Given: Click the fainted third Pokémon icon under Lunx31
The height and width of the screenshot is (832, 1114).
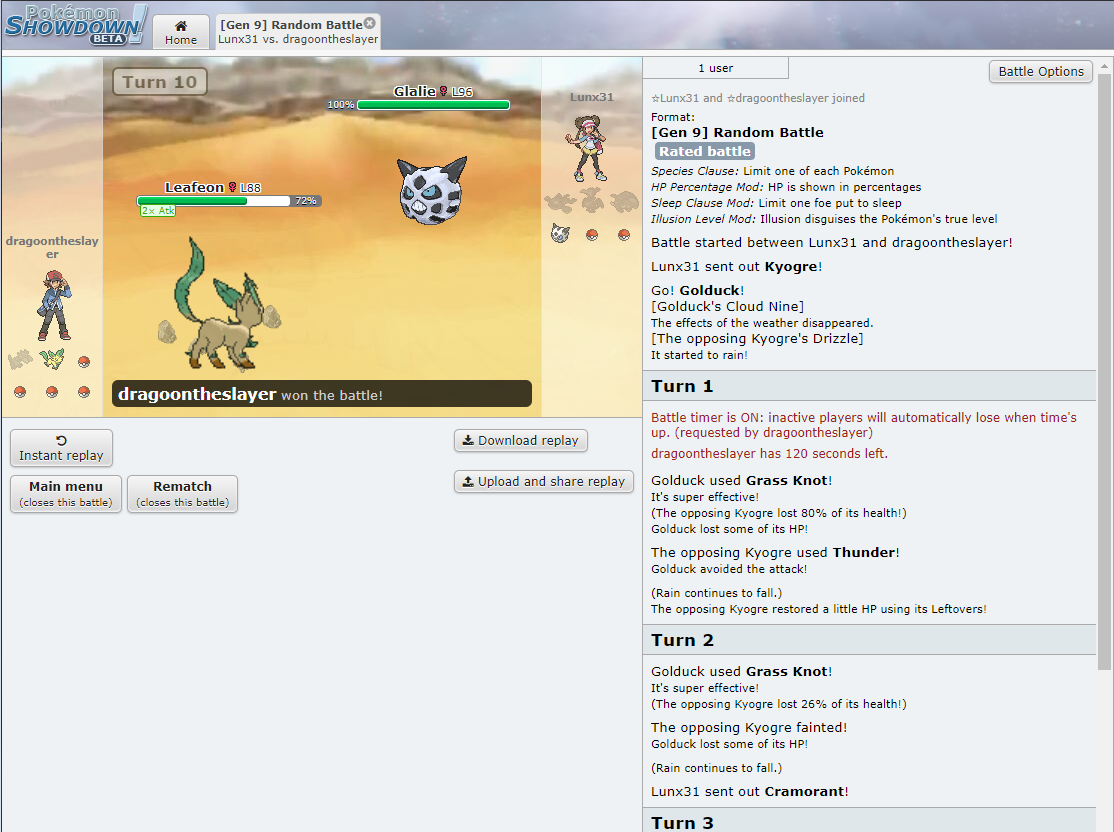Looking at the screenshot, I should (624, 202).
